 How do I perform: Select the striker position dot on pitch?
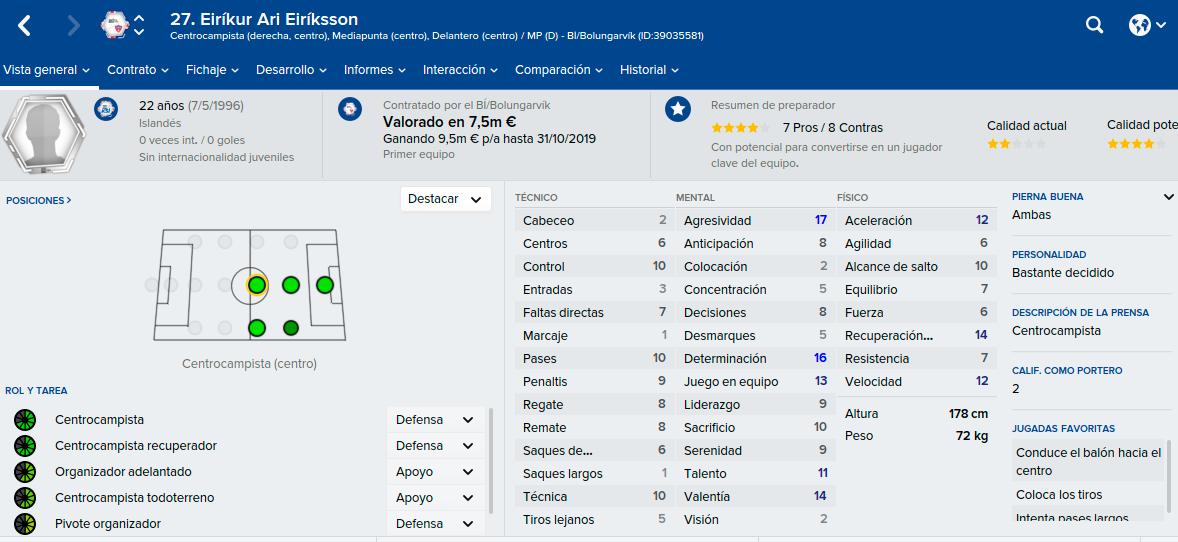[x=325, y=285]
